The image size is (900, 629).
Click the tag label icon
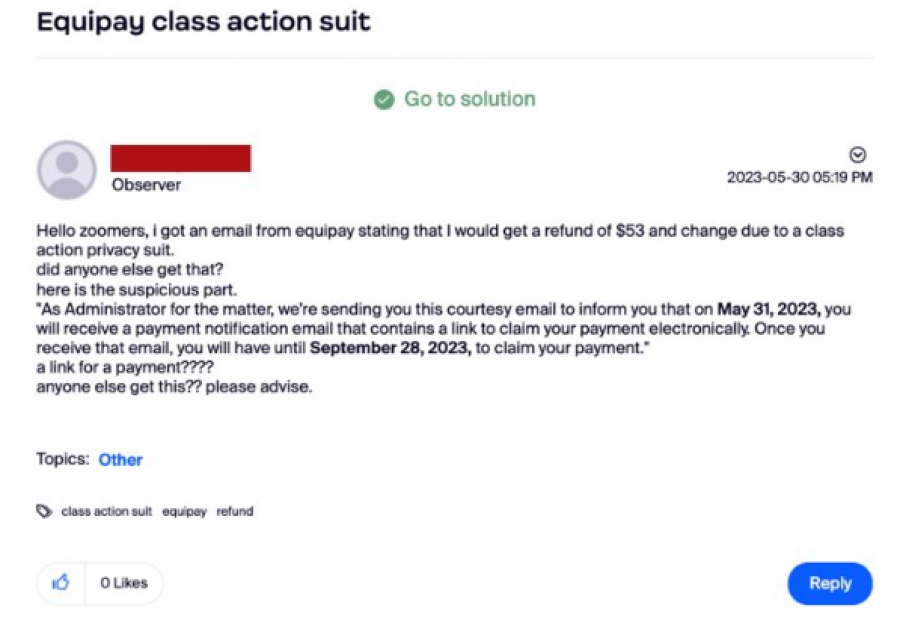[x=44, y=511]
